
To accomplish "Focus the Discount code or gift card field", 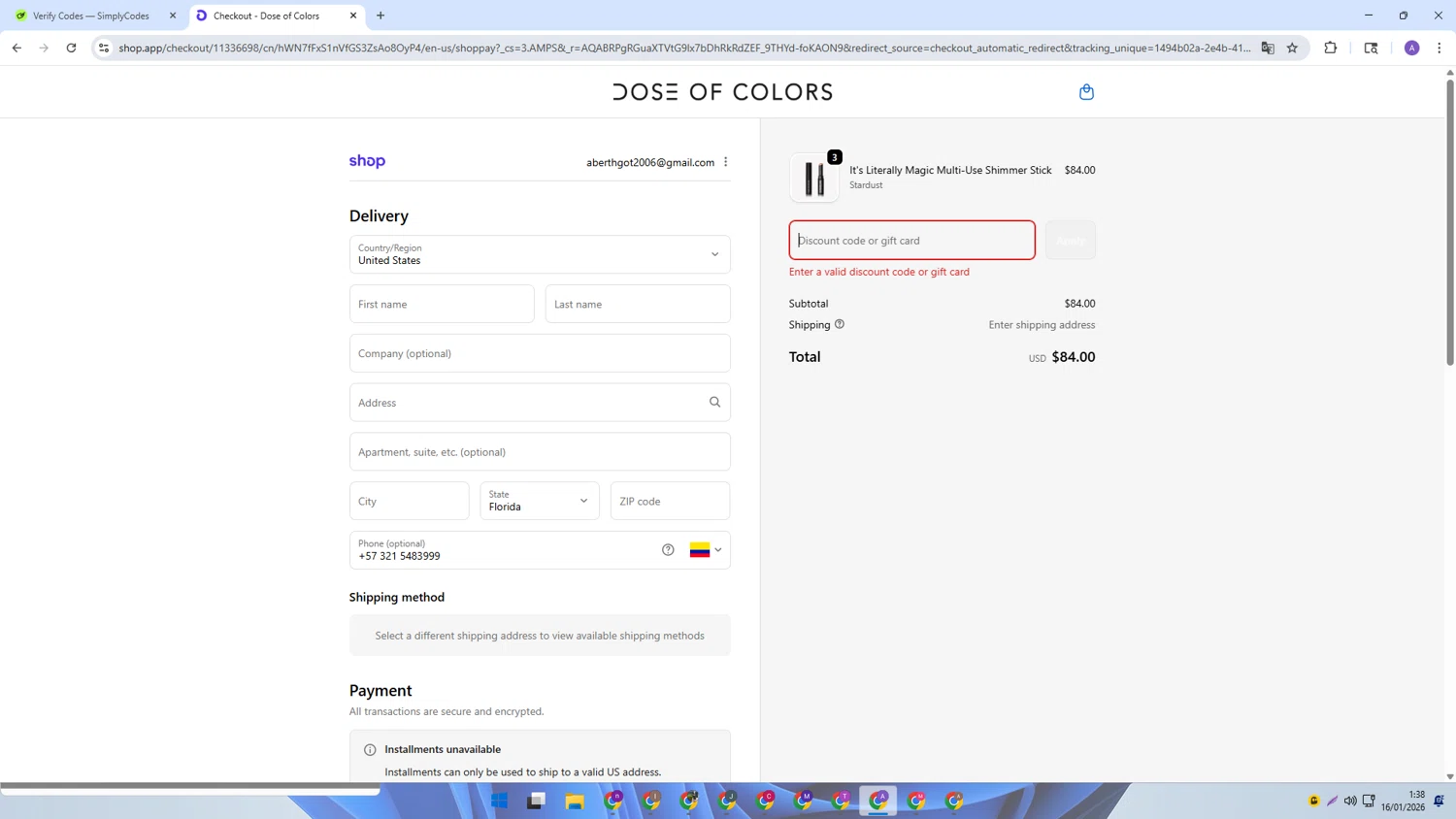I will click(912, 240).
